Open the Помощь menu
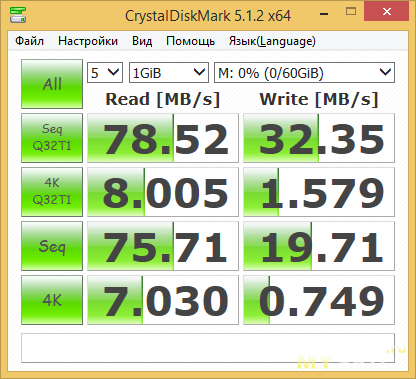 [x=190, y=41]
